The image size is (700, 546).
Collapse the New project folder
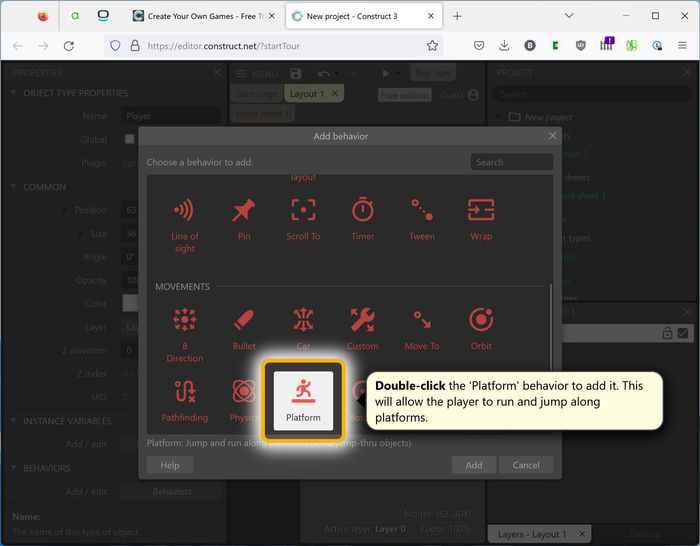click(497, 117)
